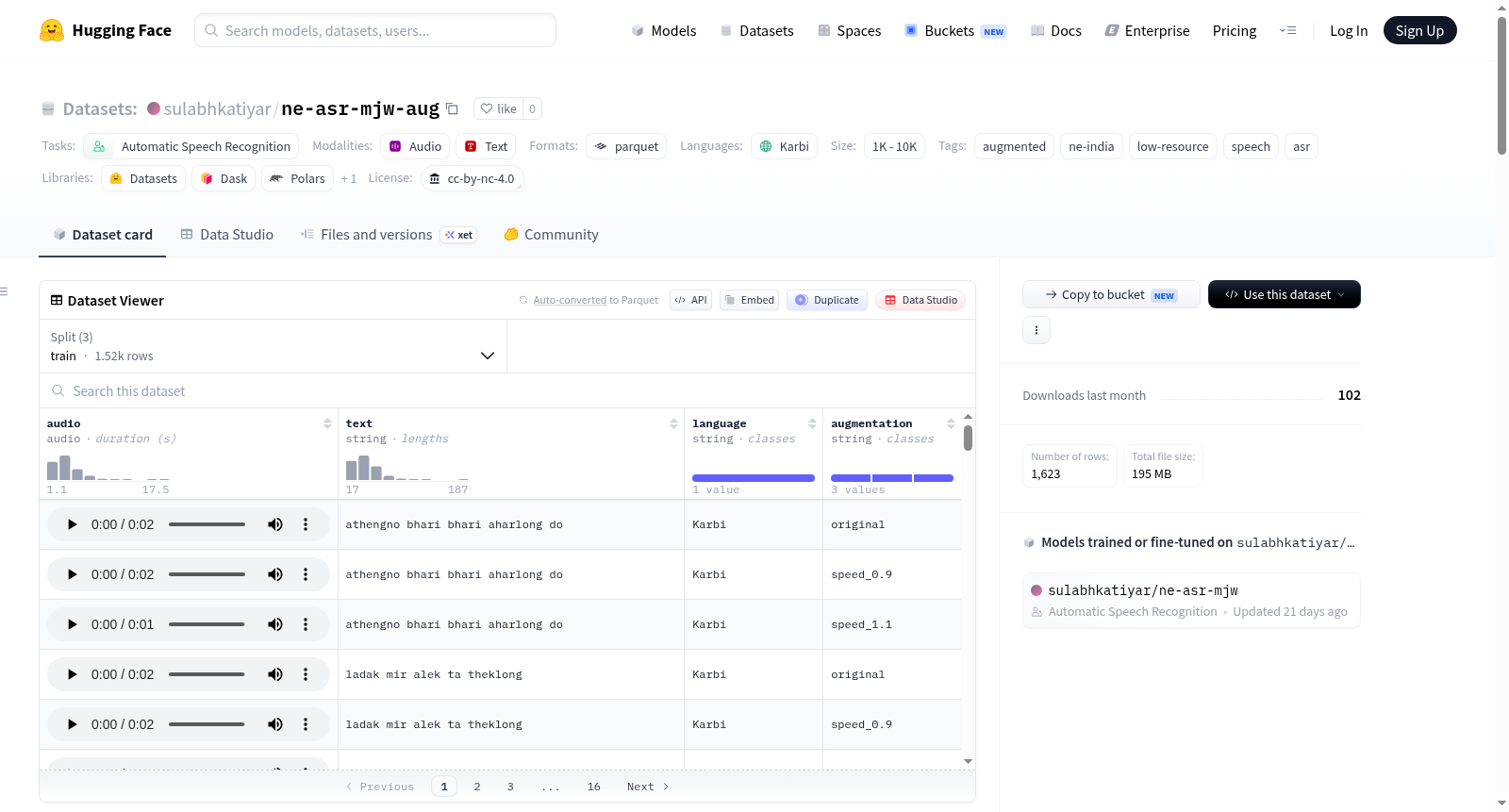Play audio in the 'ladak mir alek' original row
Screen dimensions: 1509x812
pos(73,674)
